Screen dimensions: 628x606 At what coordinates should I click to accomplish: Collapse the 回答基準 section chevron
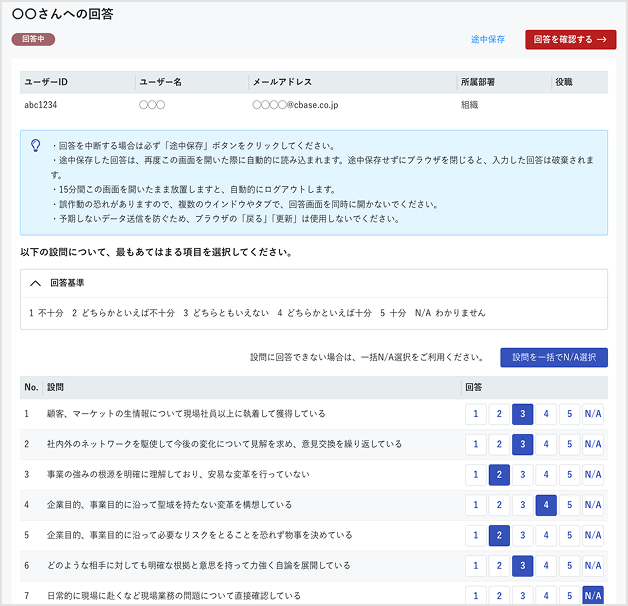[x=35, y=283]
